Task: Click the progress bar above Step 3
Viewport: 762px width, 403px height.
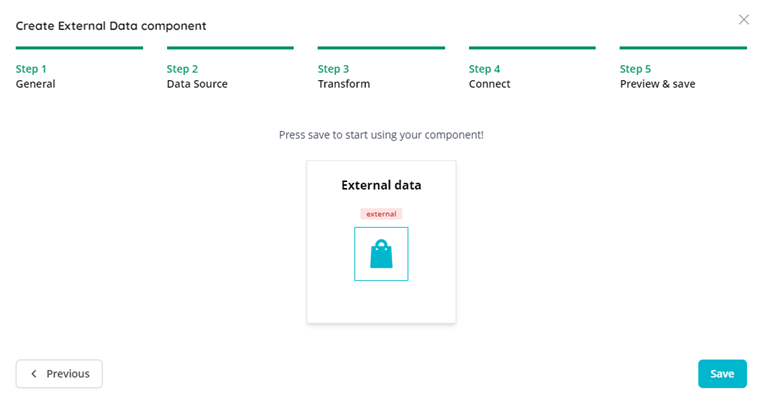Action: click(x=381, y=48)
